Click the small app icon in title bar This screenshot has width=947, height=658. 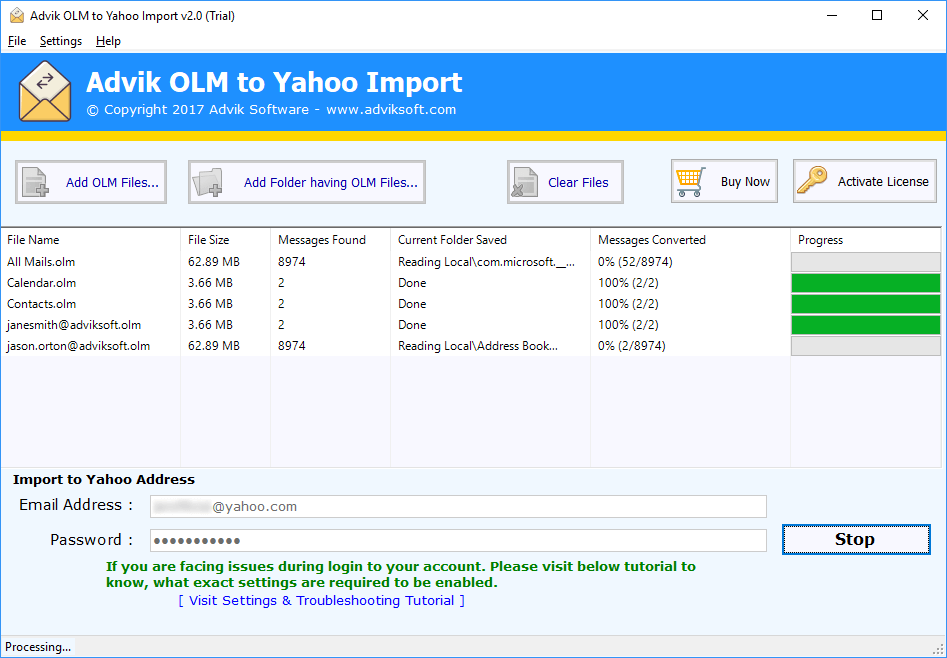click(17, 16)
